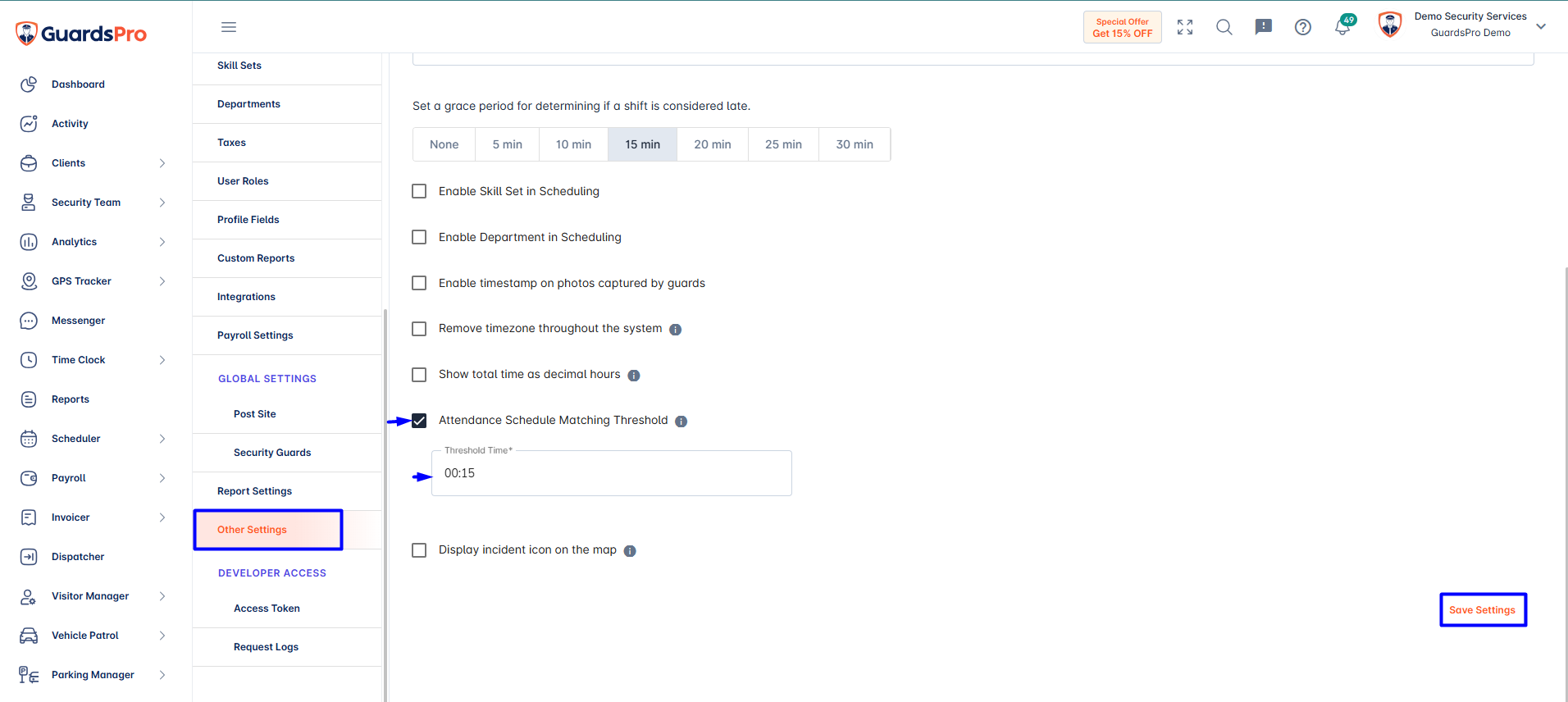Set grace period to 10 min

(x=573, y=144)
